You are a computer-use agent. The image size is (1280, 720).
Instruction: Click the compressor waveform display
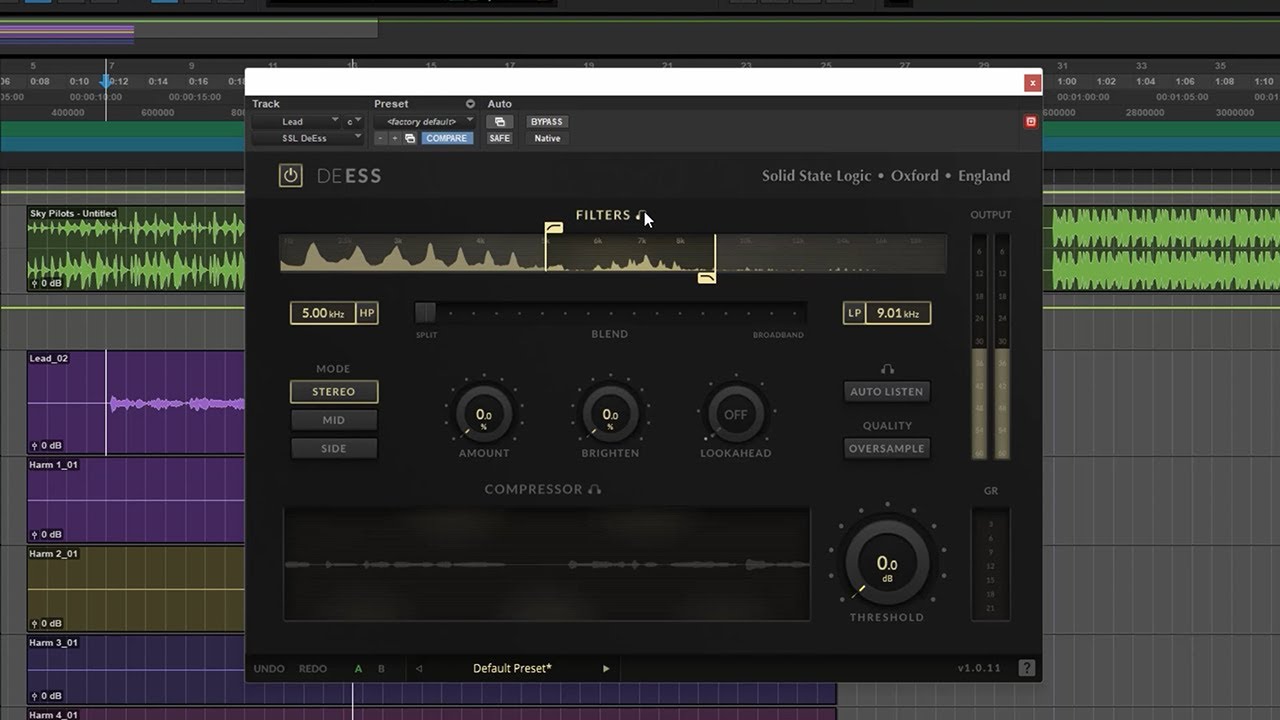pyautogui.click(x=547, y=564)
